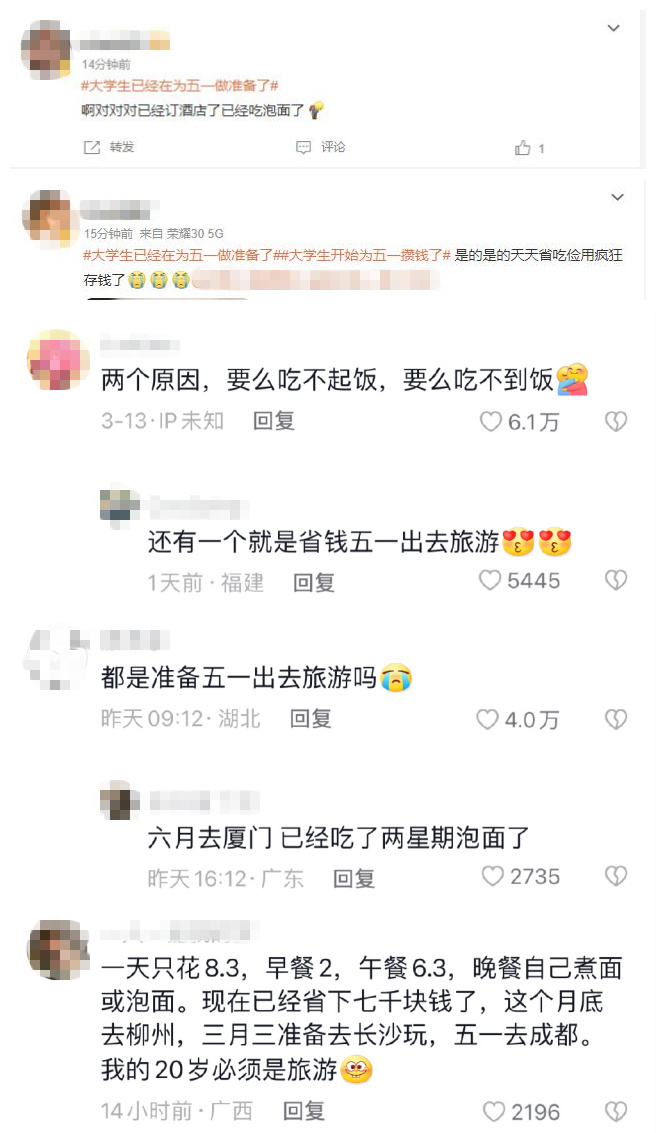Open hashtag #大学生开始为五一攒钱了# in second post
Image resolution: width=656 pixels, height=1133 pixels.
(x=363, y=255)
